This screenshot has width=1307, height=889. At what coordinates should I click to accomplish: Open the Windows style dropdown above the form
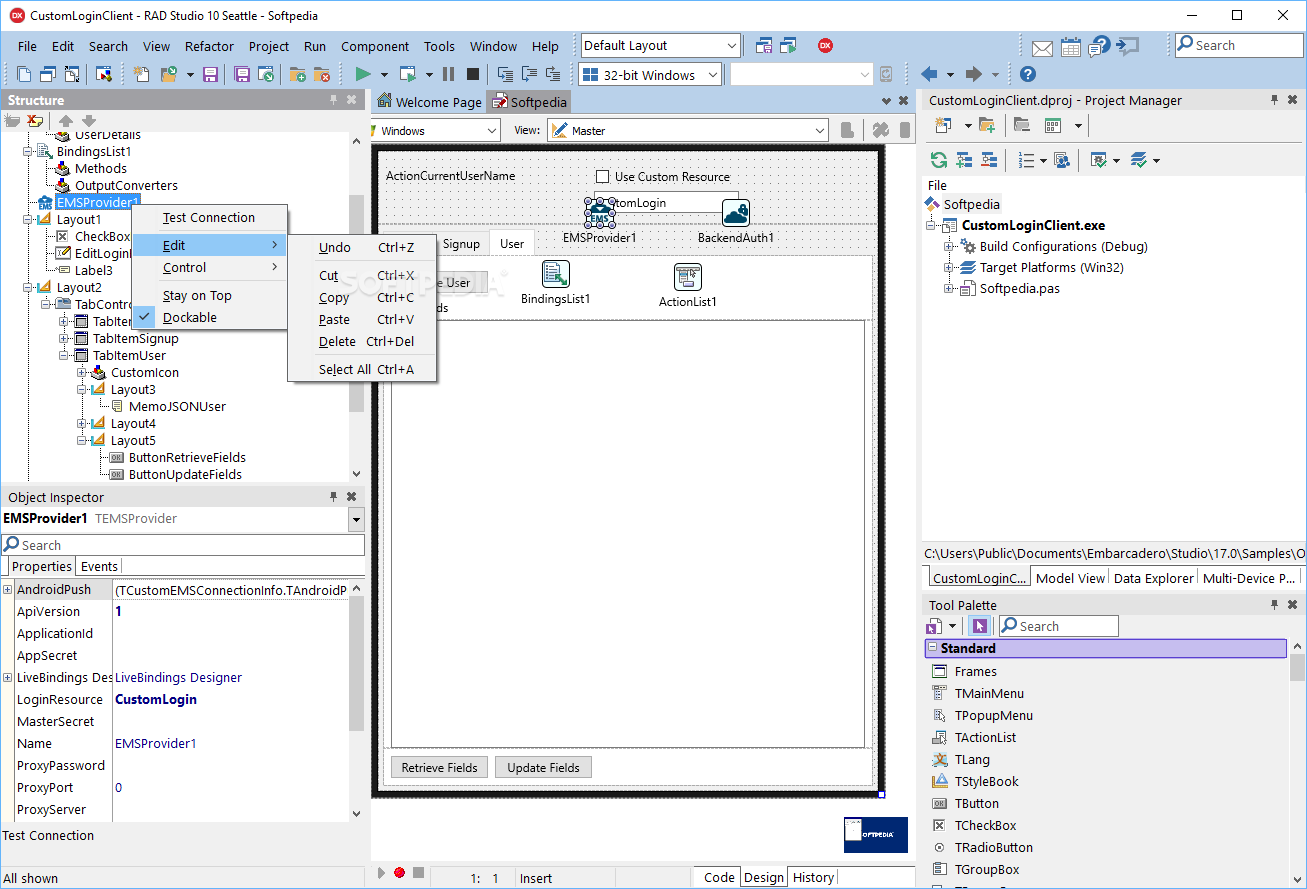[x=492, y=131]
